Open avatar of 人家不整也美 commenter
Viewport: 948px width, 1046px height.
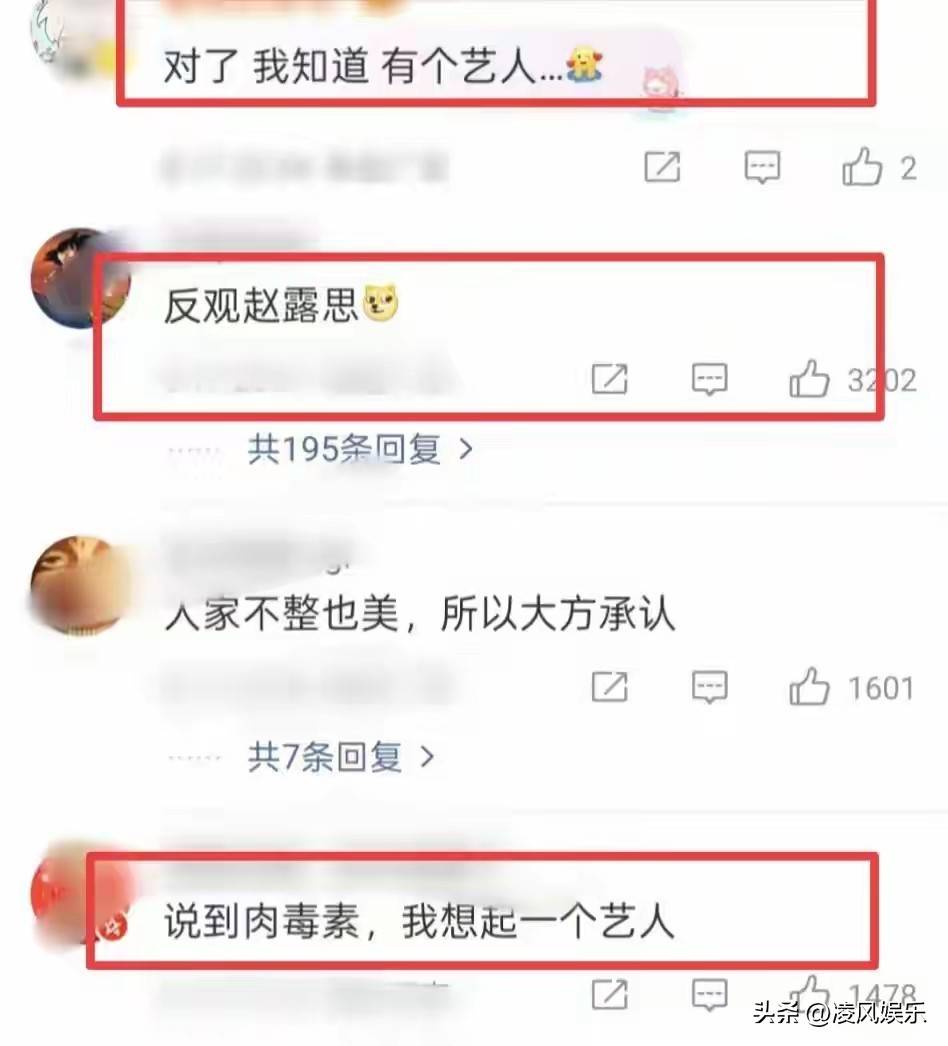pos(80,586)
